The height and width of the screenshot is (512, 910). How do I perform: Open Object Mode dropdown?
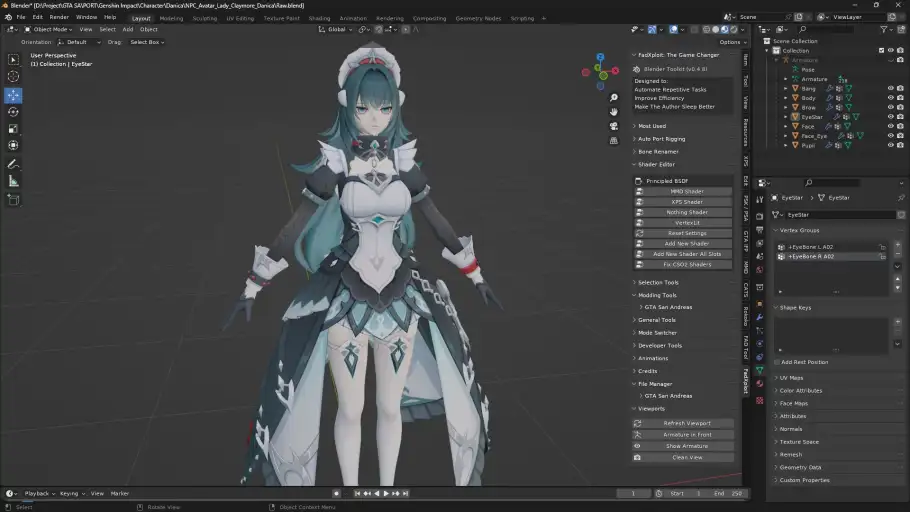(x=48, y=30)
